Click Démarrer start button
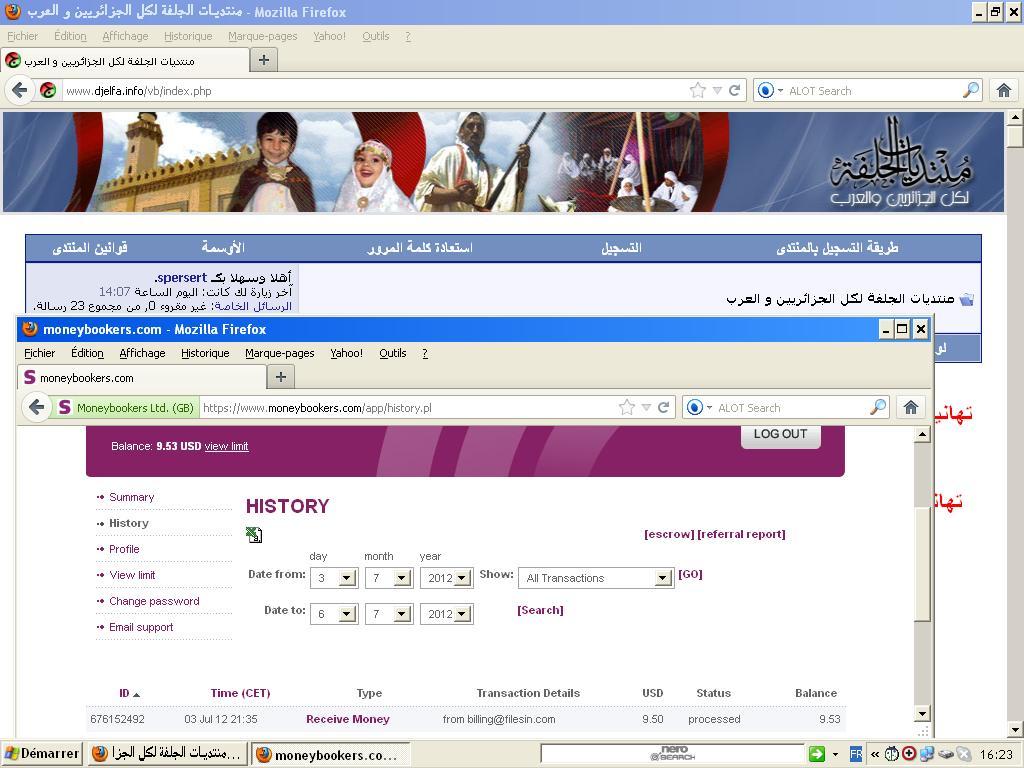Image resolution: width=1024 pixels, height=768 pixels. [41, 754]
